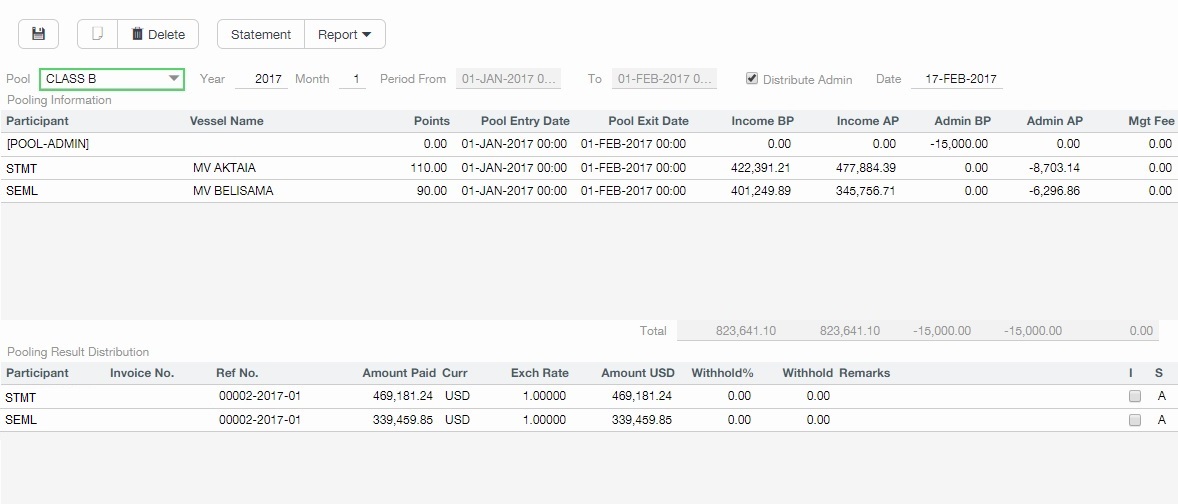Select the [POOL-ADMIN] participant row
1178x504 pixels.
click(48, 144)
